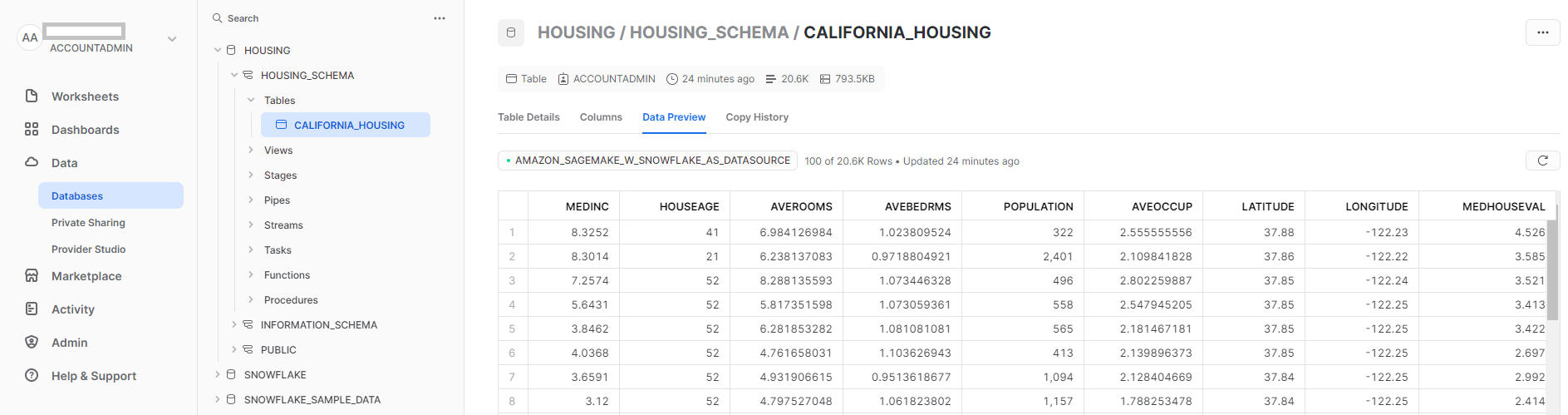Click the SNOWFLAKE database icon
1568x415 pixels.
point(232,374)
